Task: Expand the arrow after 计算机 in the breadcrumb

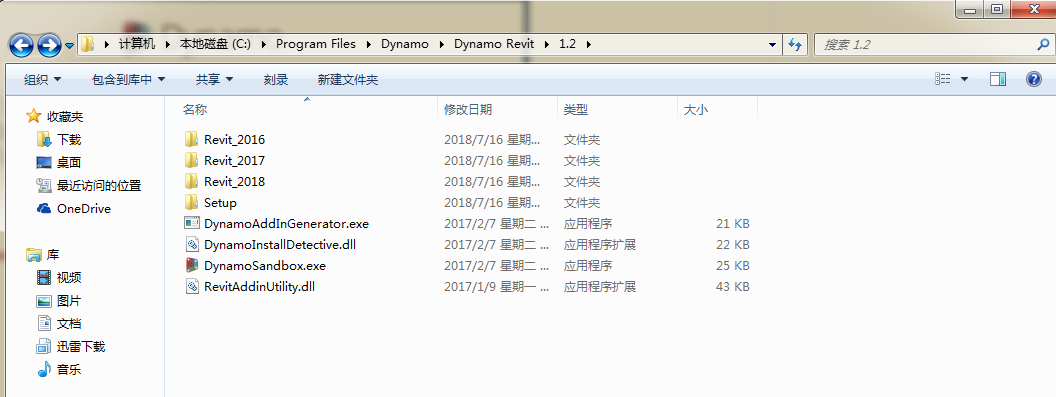Action: [x=167, y=44]
